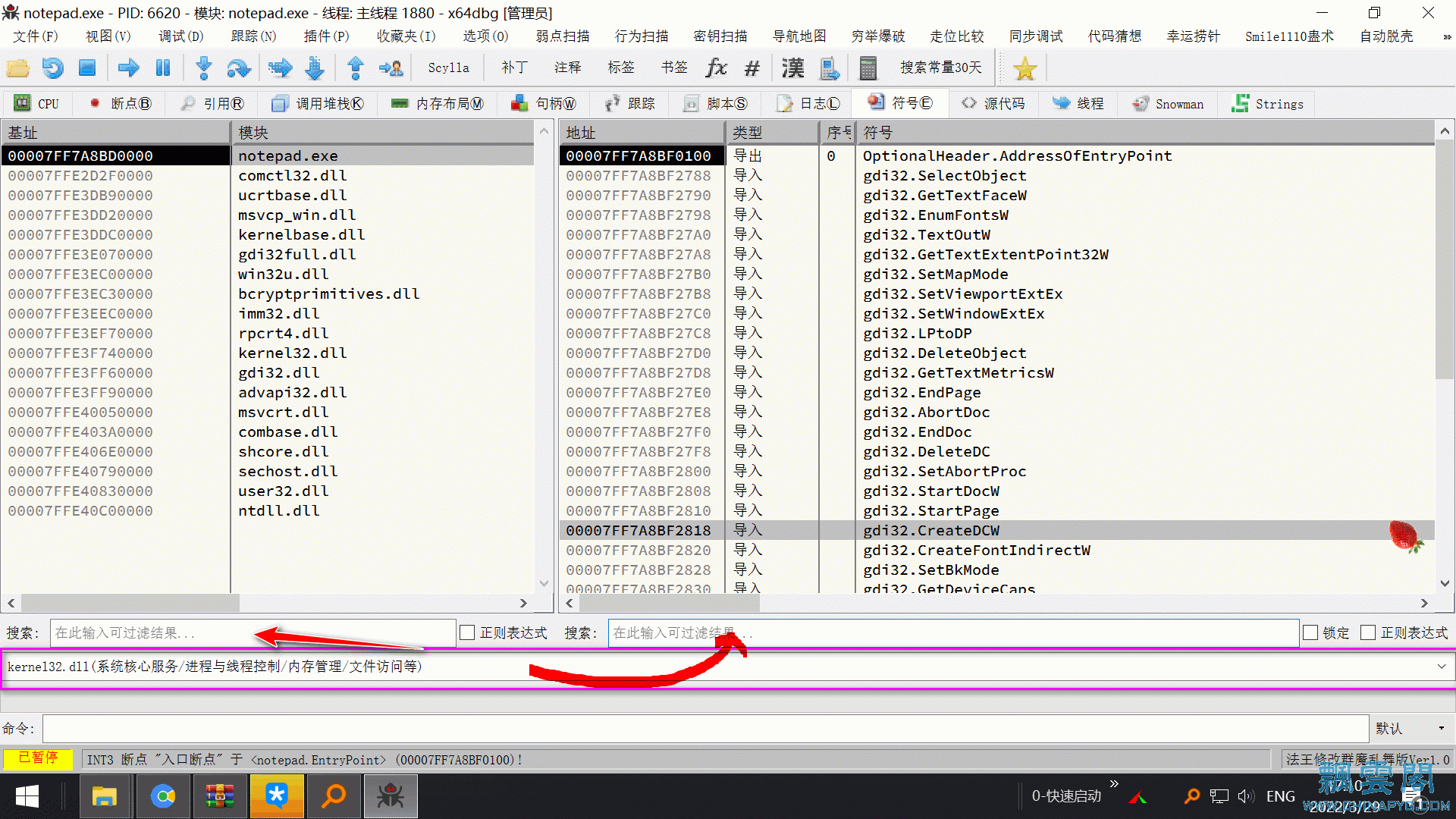
Task: Open Scylla from the toolbar
Action: tap(448, 68)
